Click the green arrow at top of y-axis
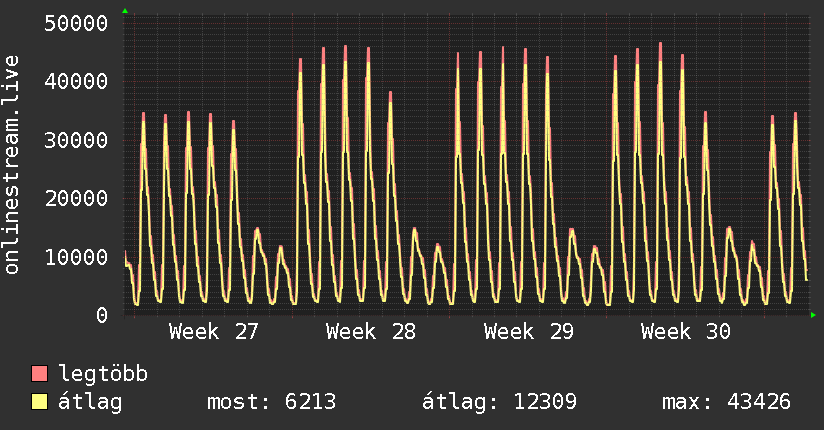This screenshot has width=824, height=430. click(x=125, y=11)
